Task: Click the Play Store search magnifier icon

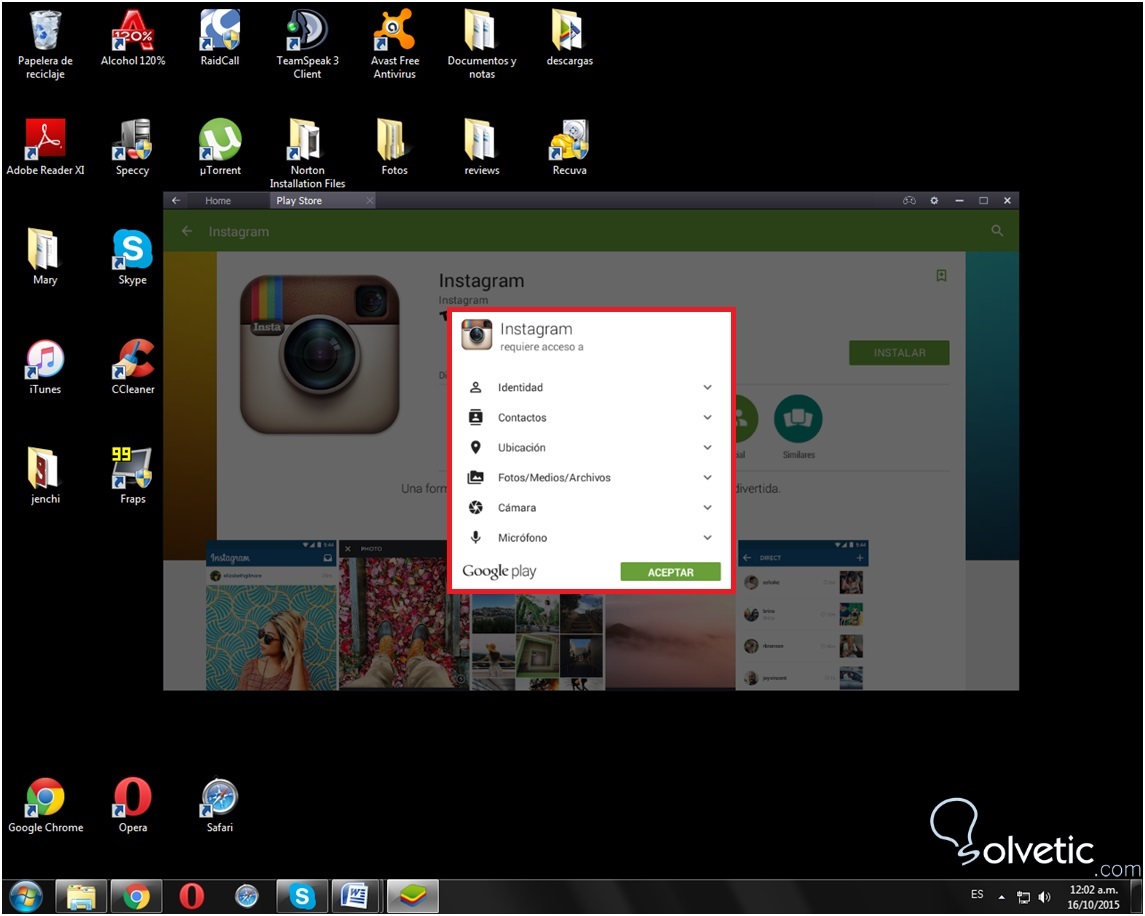Action: coord(997,231)
